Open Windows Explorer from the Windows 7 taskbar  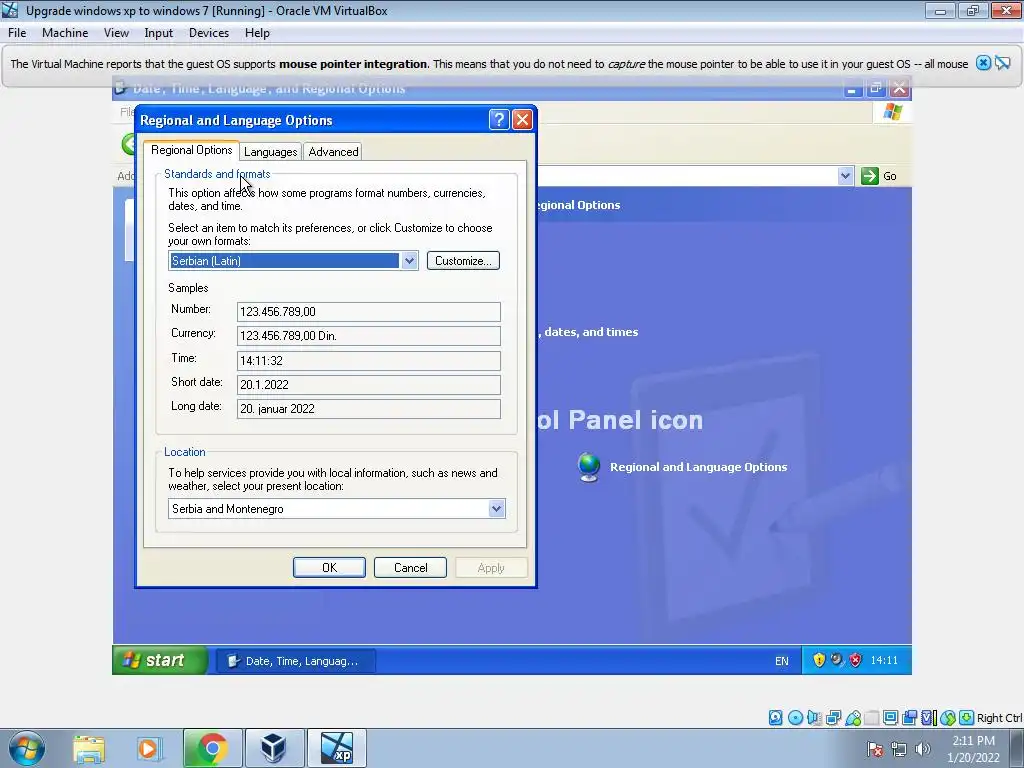click(89, 748)
